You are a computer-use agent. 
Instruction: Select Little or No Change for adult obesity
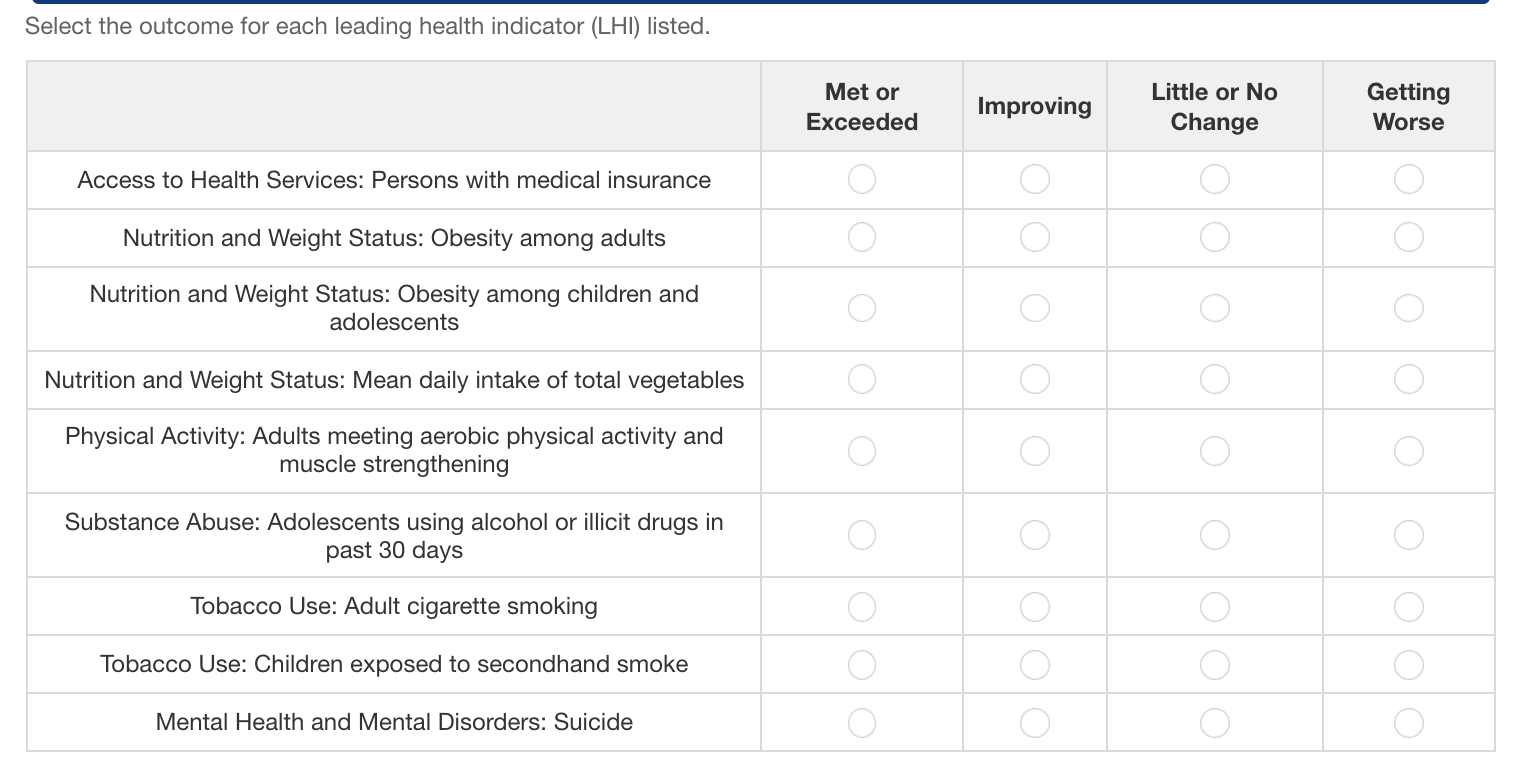click(1214, 237)
